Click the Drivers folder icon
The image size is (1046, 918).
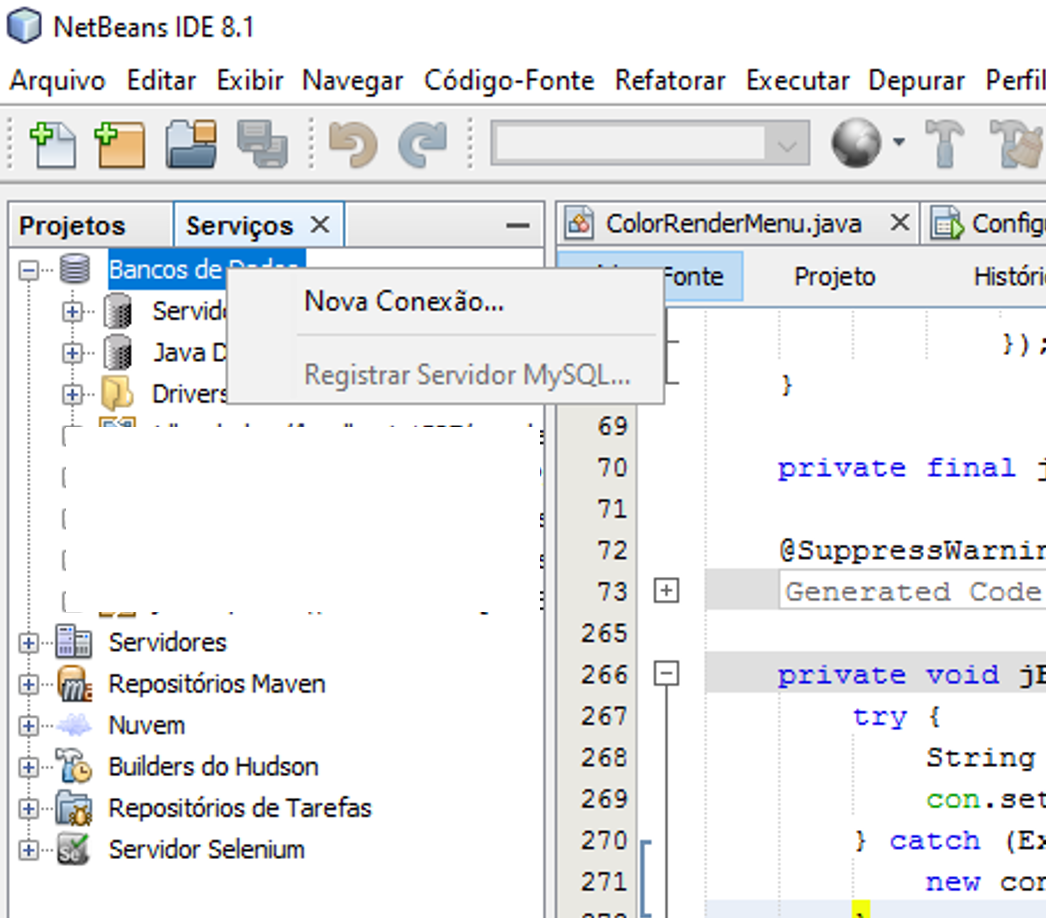117,393
